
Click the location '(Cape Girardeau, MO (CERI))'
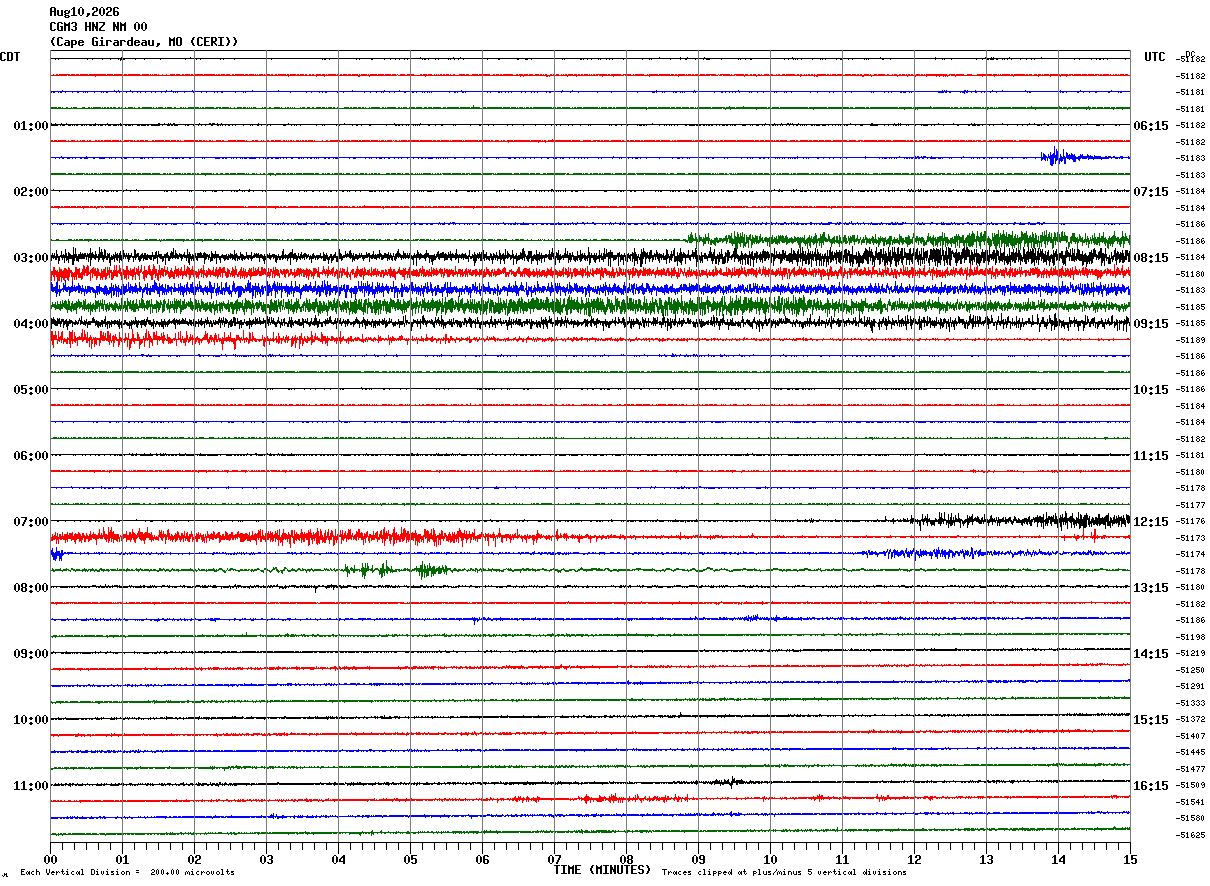(x=144, y=42)
